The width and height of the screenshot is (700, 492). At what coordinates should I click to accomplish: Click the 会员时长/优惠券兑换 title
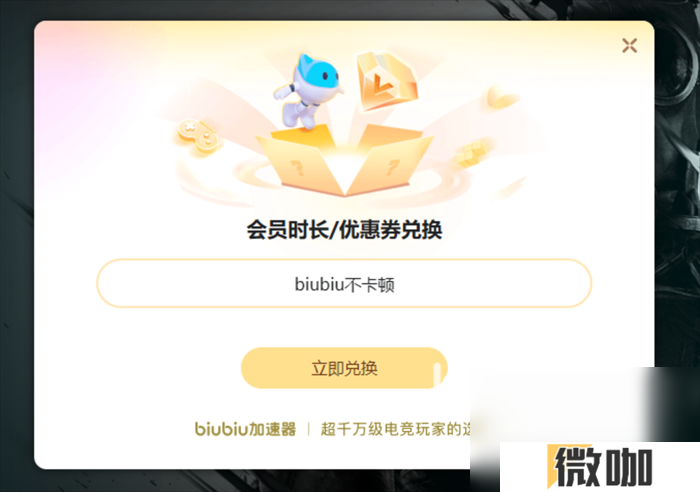pos(344,230)
